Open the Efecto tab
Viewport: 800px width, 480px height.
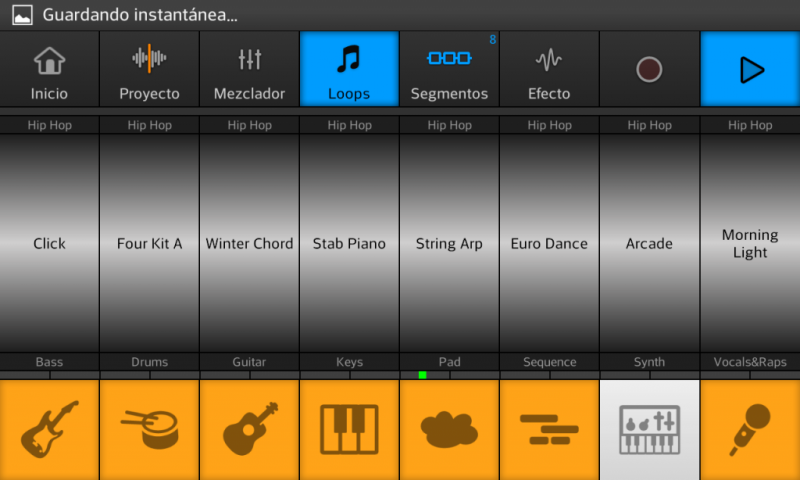point(549,69)
